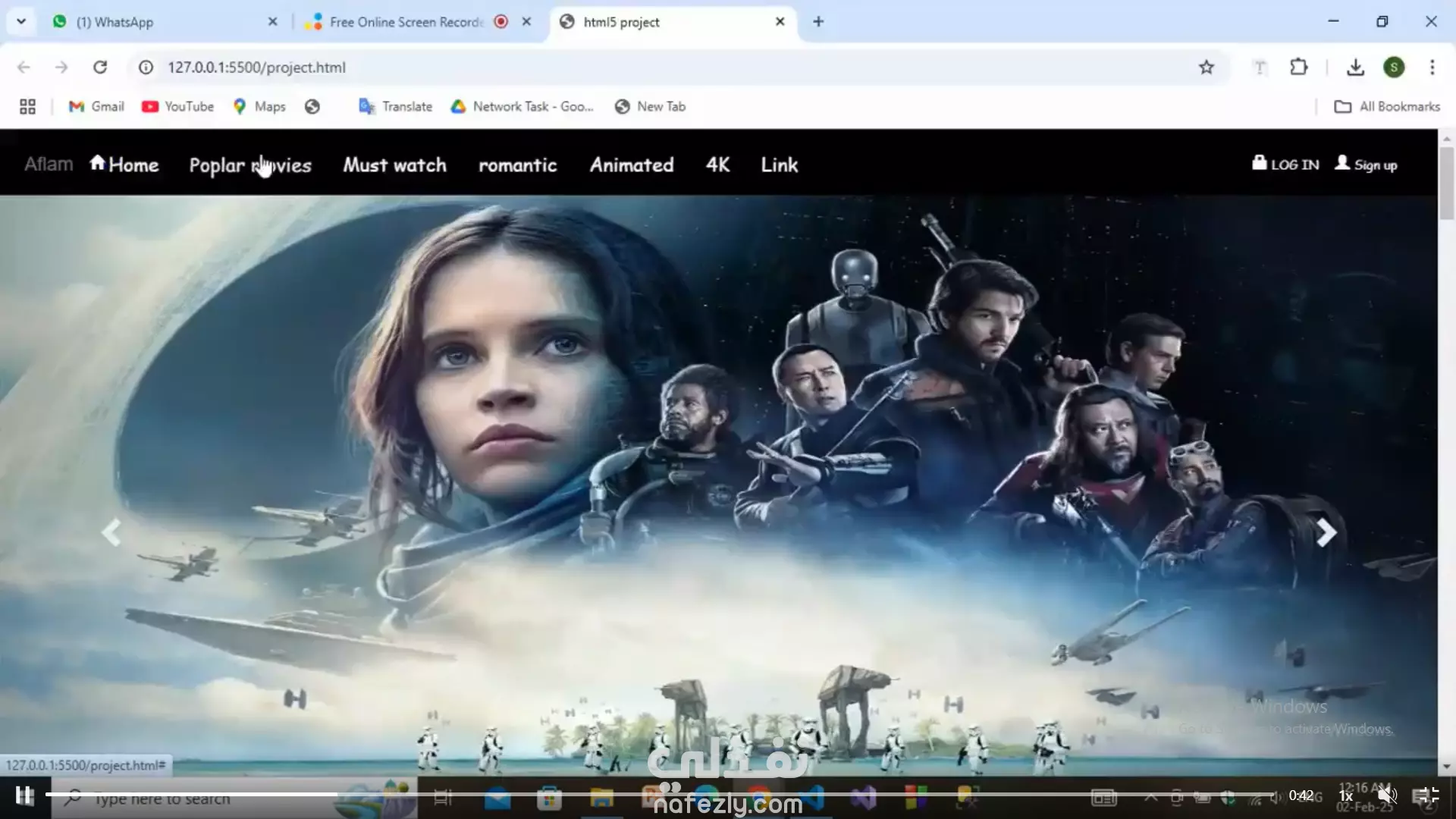Reload the current page

coord(100,67)
